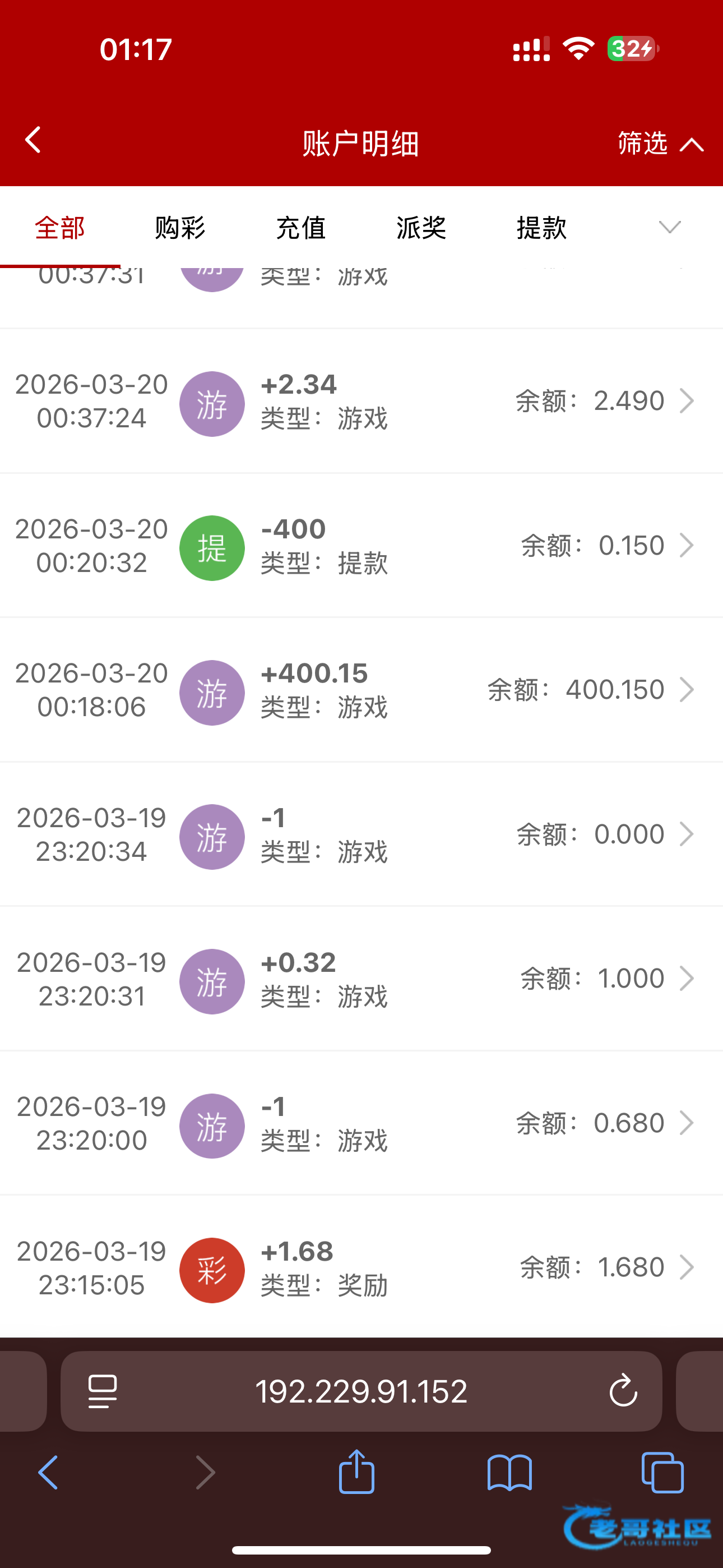Open the page settings icon in address bar
Screen dimensions: 723x1568
tap(103, 1391)
